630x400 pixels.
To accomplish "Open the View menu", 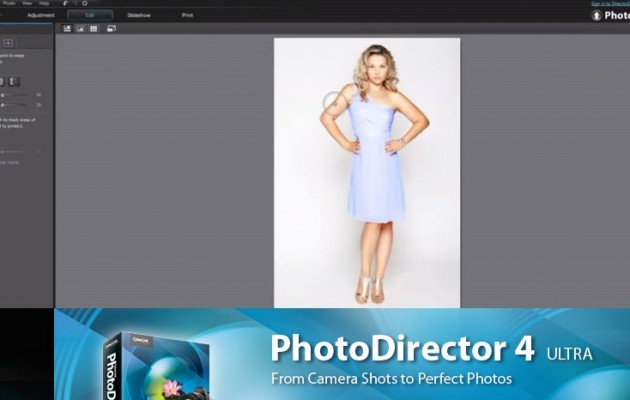I will (27, 3).
